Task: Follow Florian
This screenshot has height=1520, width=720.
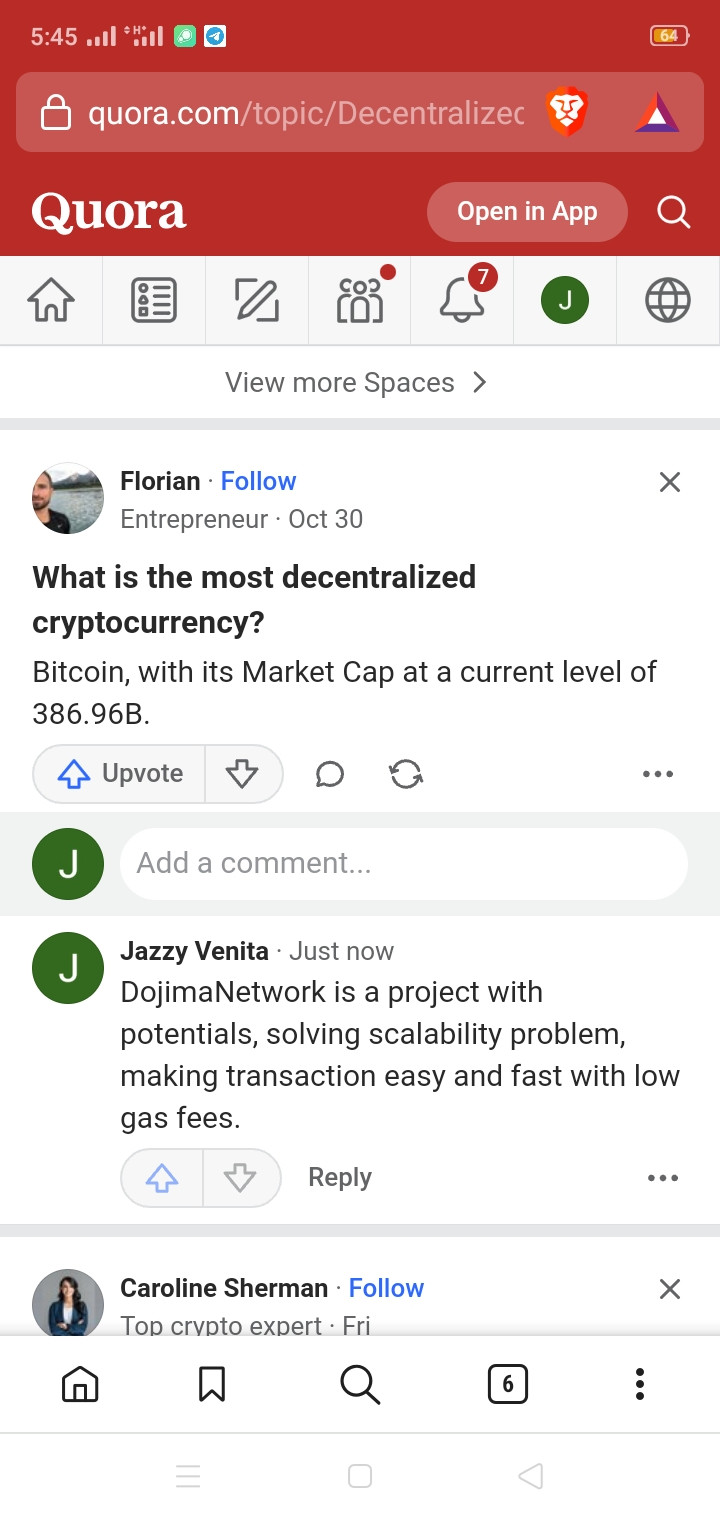Action: [258, 481]
